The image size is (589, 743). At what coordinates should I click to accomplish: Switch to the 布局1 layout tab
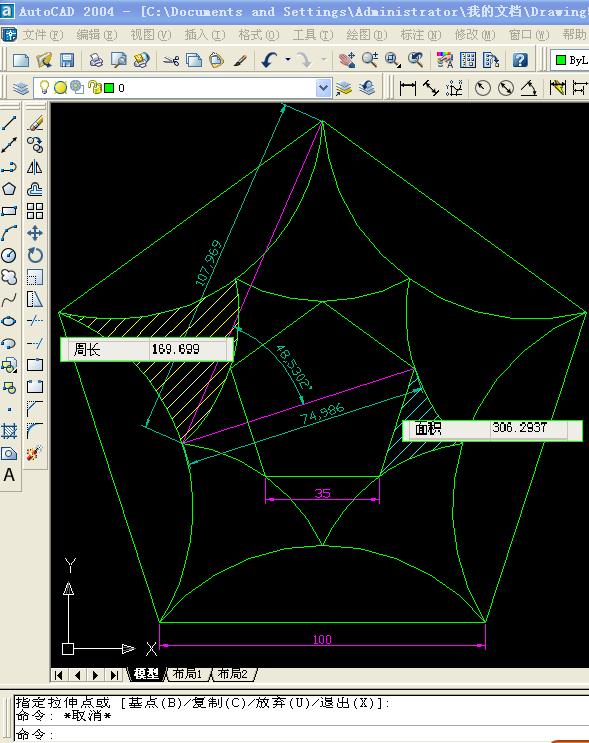point(187,674)
